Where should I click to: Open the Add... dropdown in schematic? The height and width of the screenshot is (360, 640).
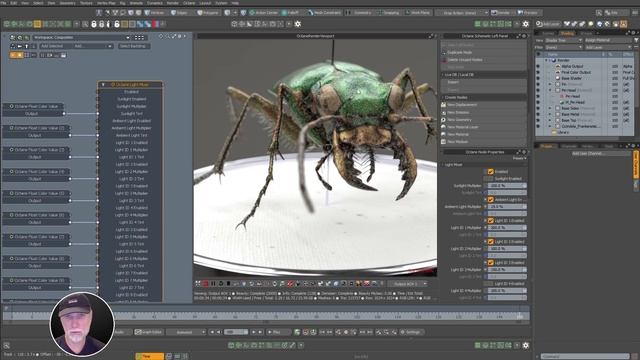point(93,46)
